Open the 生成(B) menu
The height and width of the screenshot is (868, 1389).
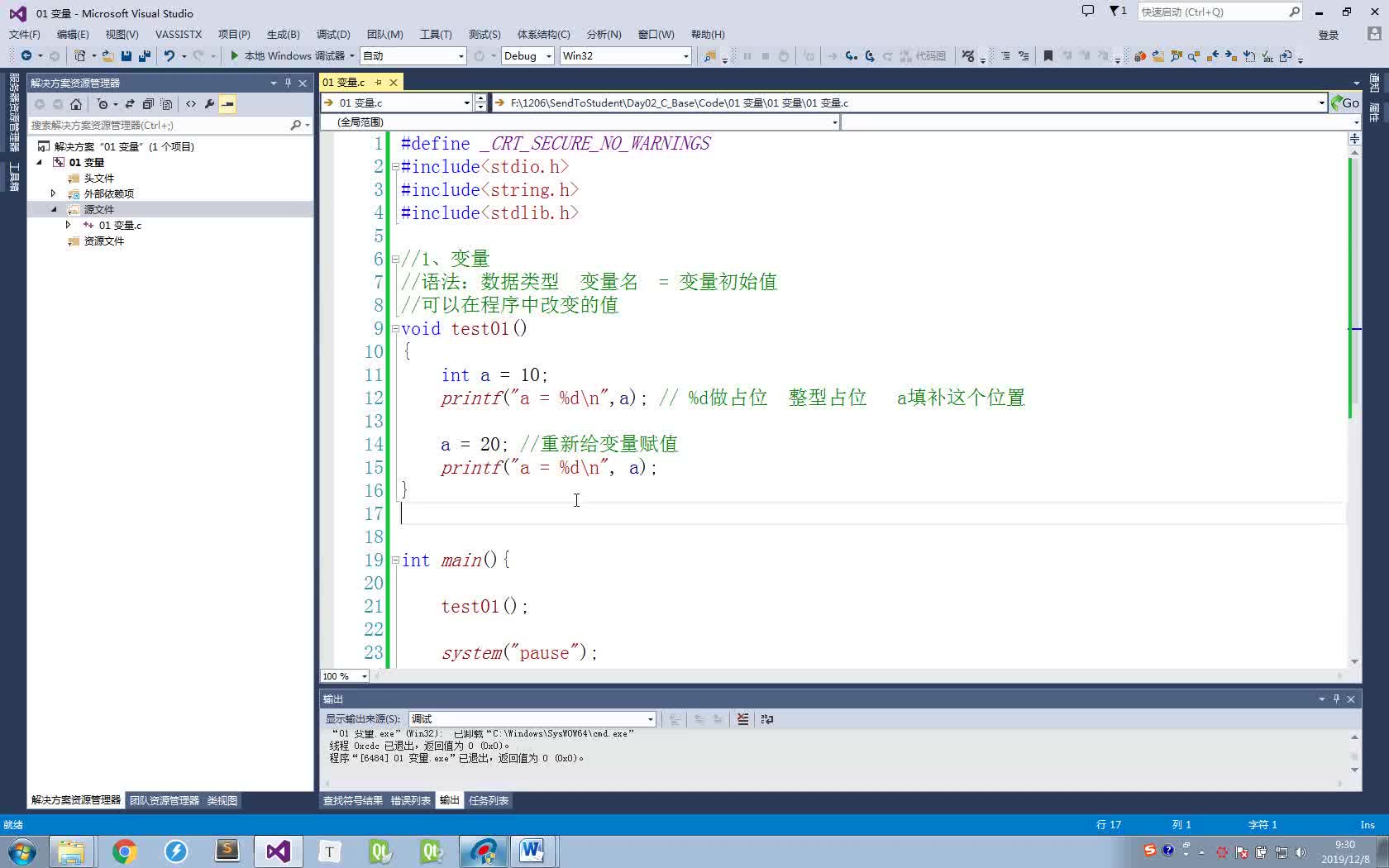(283, 34)
